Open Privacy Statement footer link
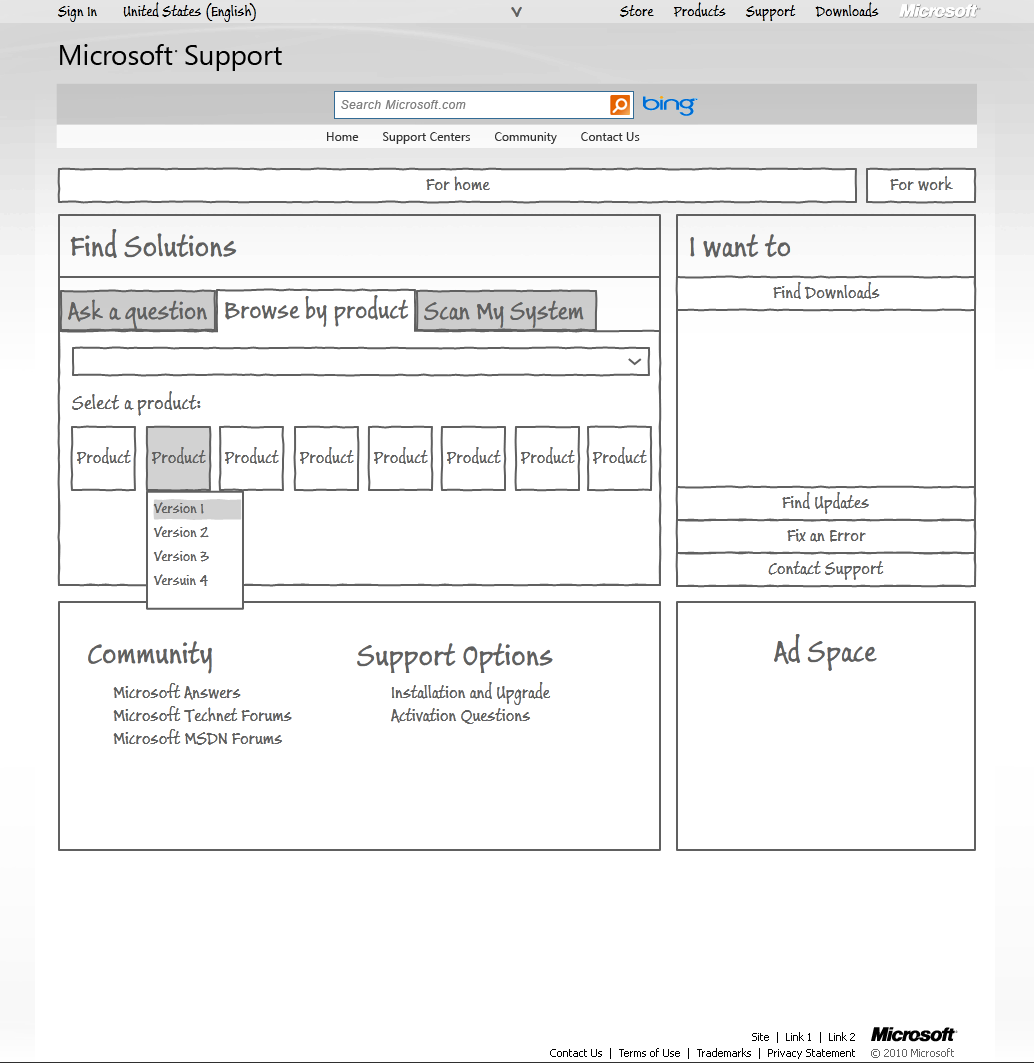1034x1063 pixels. coord(811,1054)
